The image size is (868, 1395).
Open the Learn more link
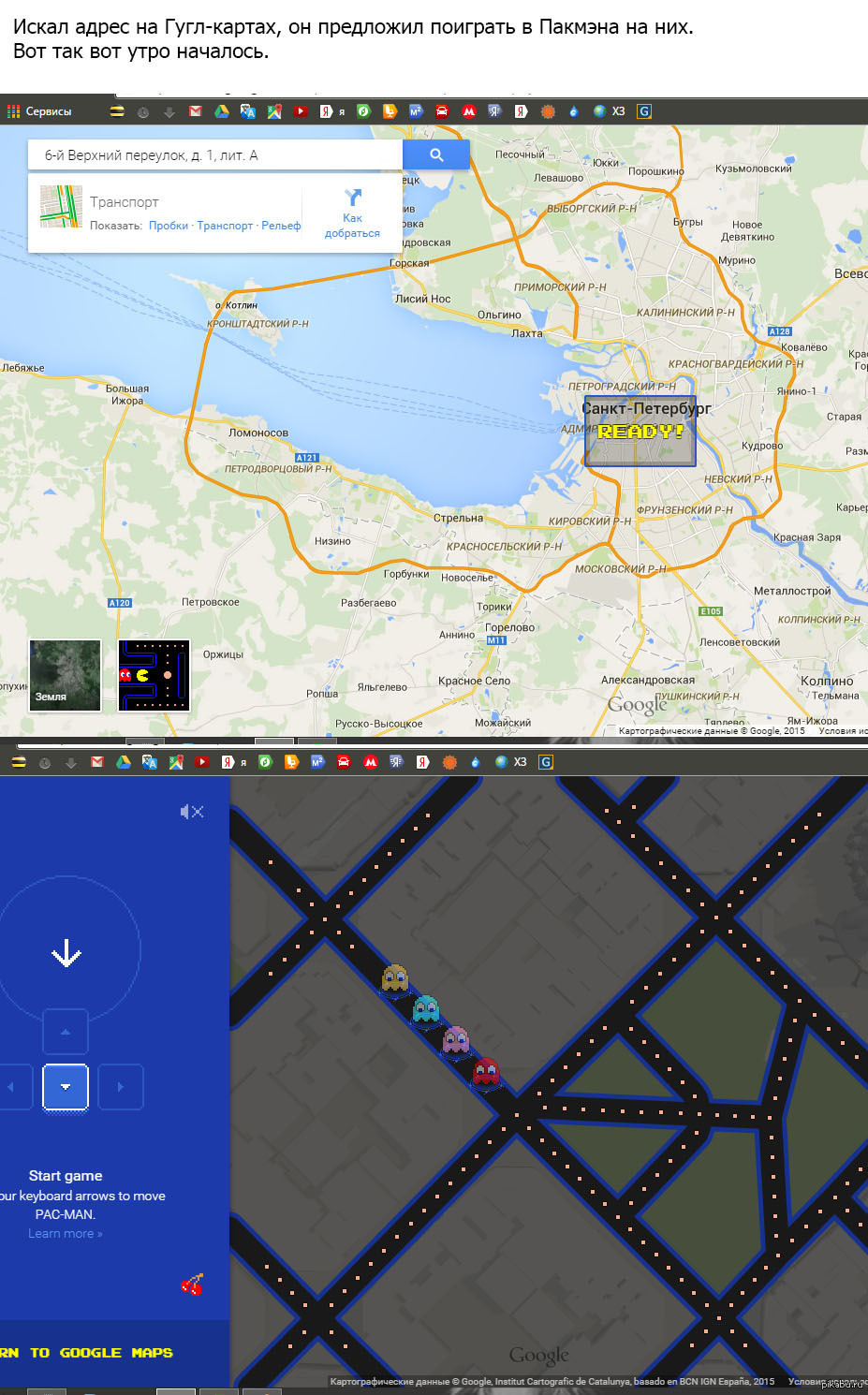(65, 1234)
